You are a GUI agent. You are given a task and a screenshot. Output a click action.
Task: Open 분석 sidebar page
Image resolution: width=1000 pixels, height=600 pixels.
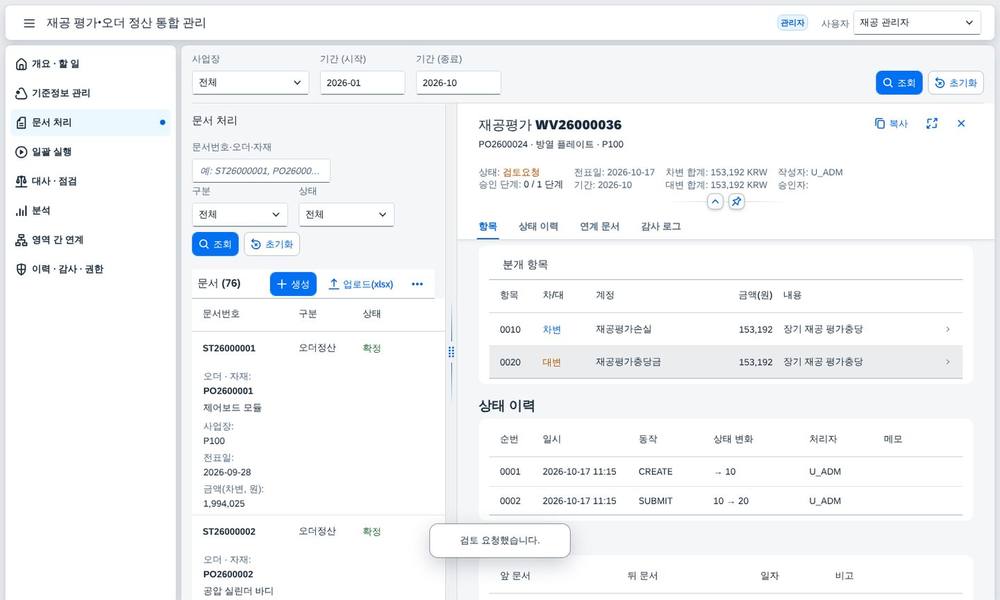pyautogui.click(x=91, y=210)
